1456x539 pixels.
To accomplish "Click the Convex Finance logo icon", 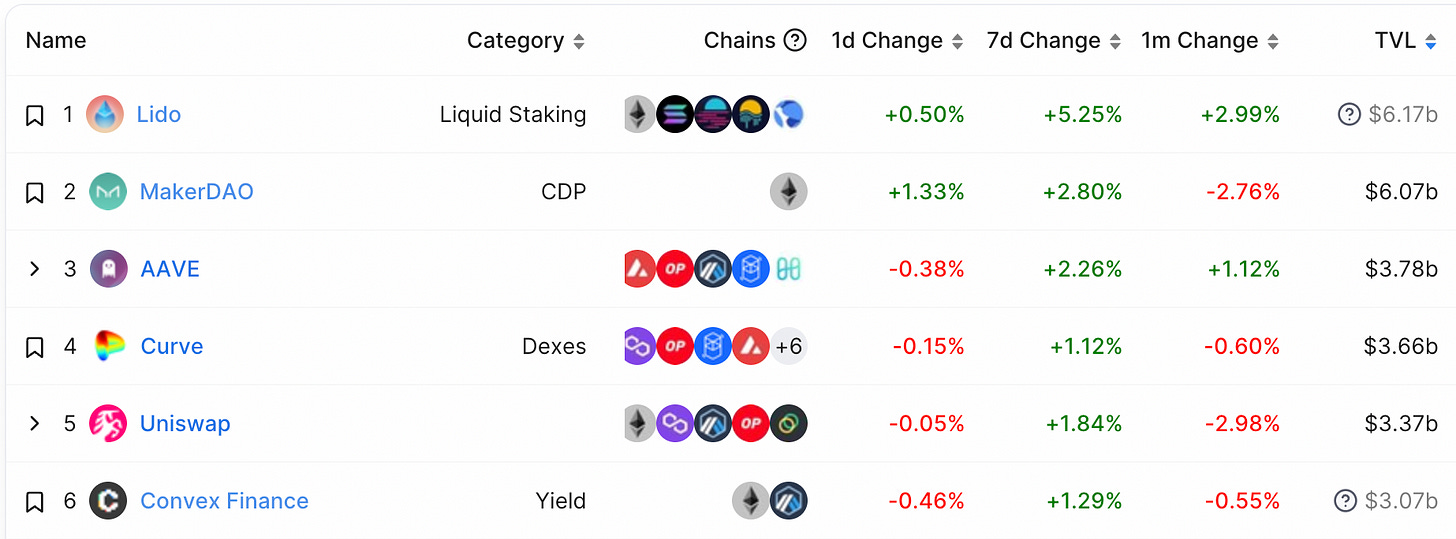I will point(108,501).
